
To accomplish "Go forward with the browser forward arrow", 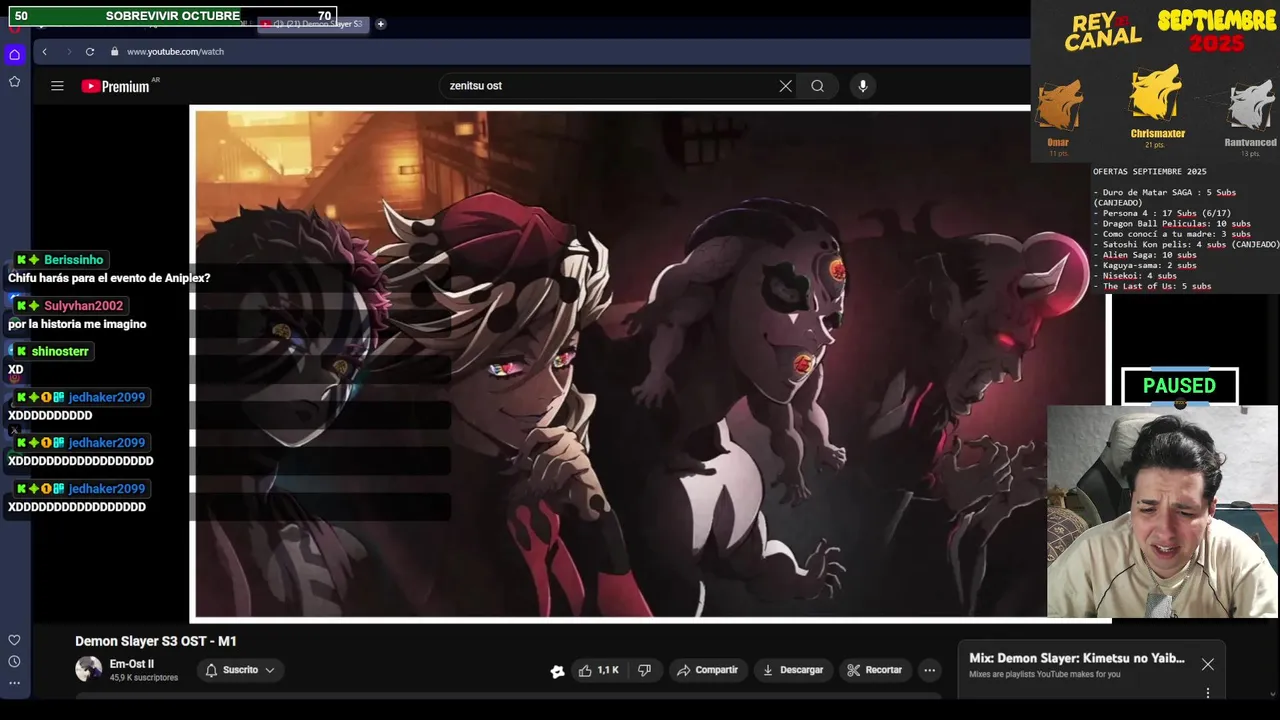I will tap(68, 51).
